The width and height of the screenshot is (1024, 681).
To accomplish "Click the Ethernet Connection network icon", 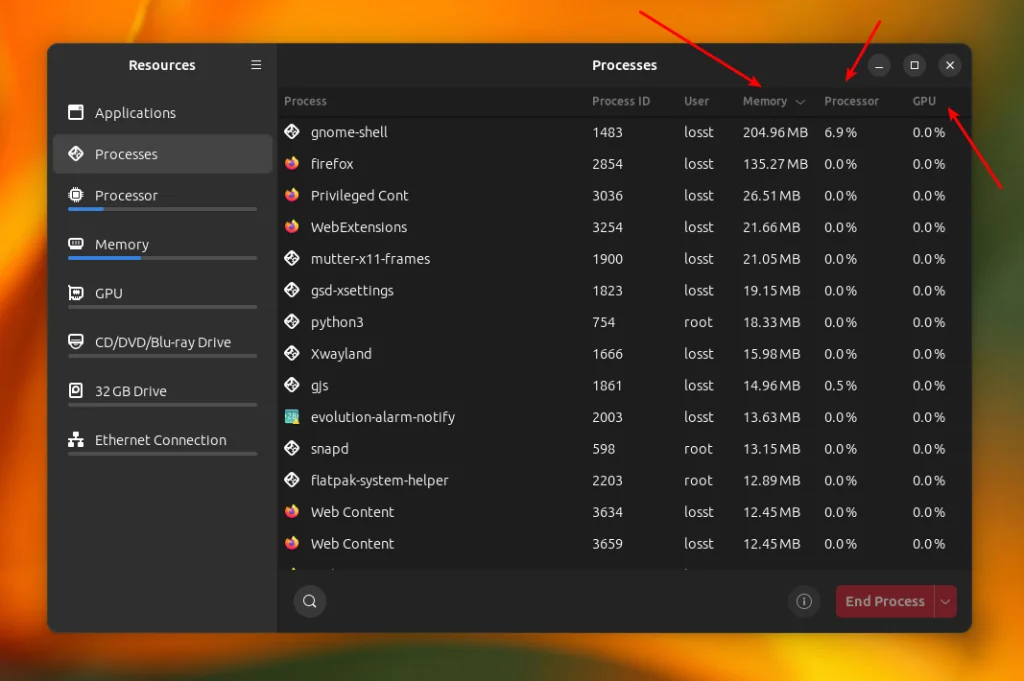I will click(76, 439).
